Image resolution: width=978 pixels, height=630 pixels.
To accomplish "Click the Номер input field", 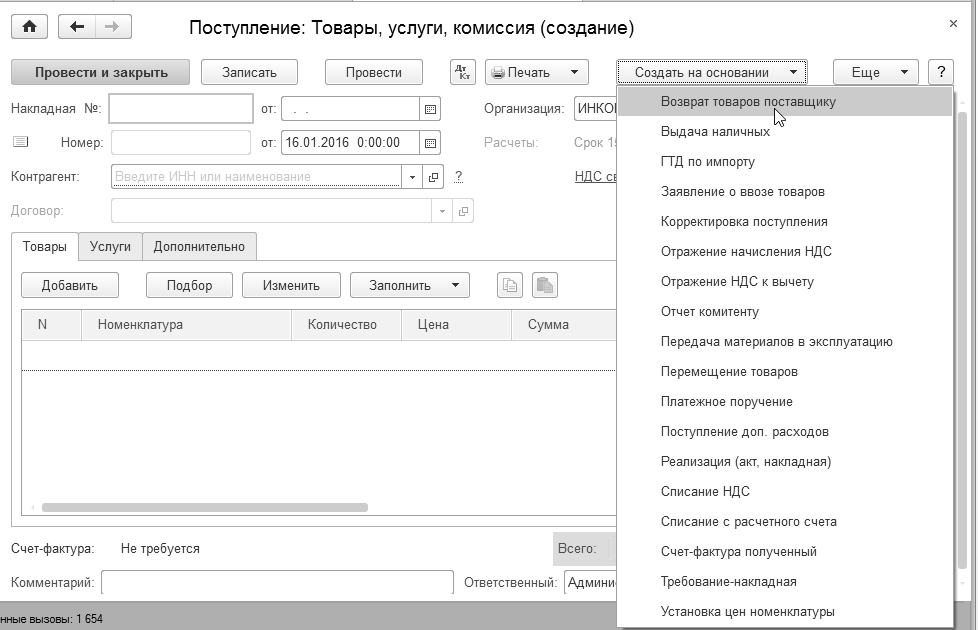I will pos(181,143).
